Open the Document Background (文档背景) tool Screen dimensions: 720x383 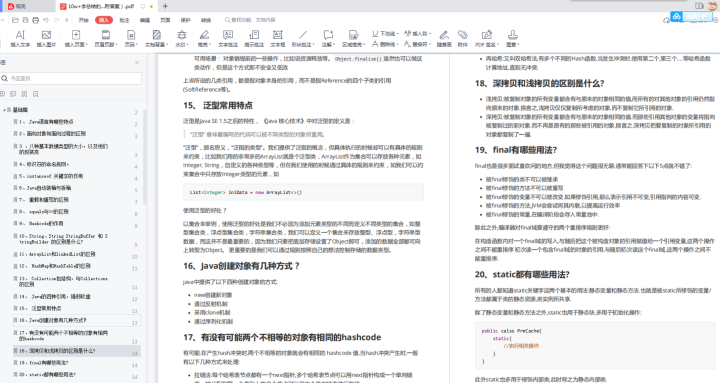coord(157,39)
